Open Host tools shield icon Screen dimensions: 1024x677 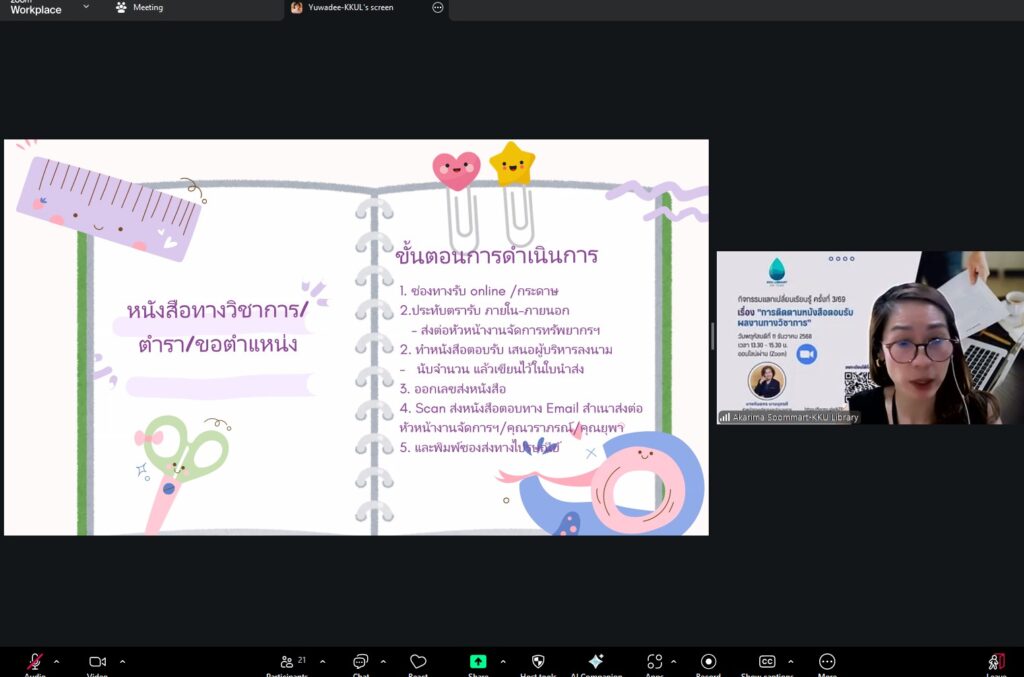tap(538, 662)
